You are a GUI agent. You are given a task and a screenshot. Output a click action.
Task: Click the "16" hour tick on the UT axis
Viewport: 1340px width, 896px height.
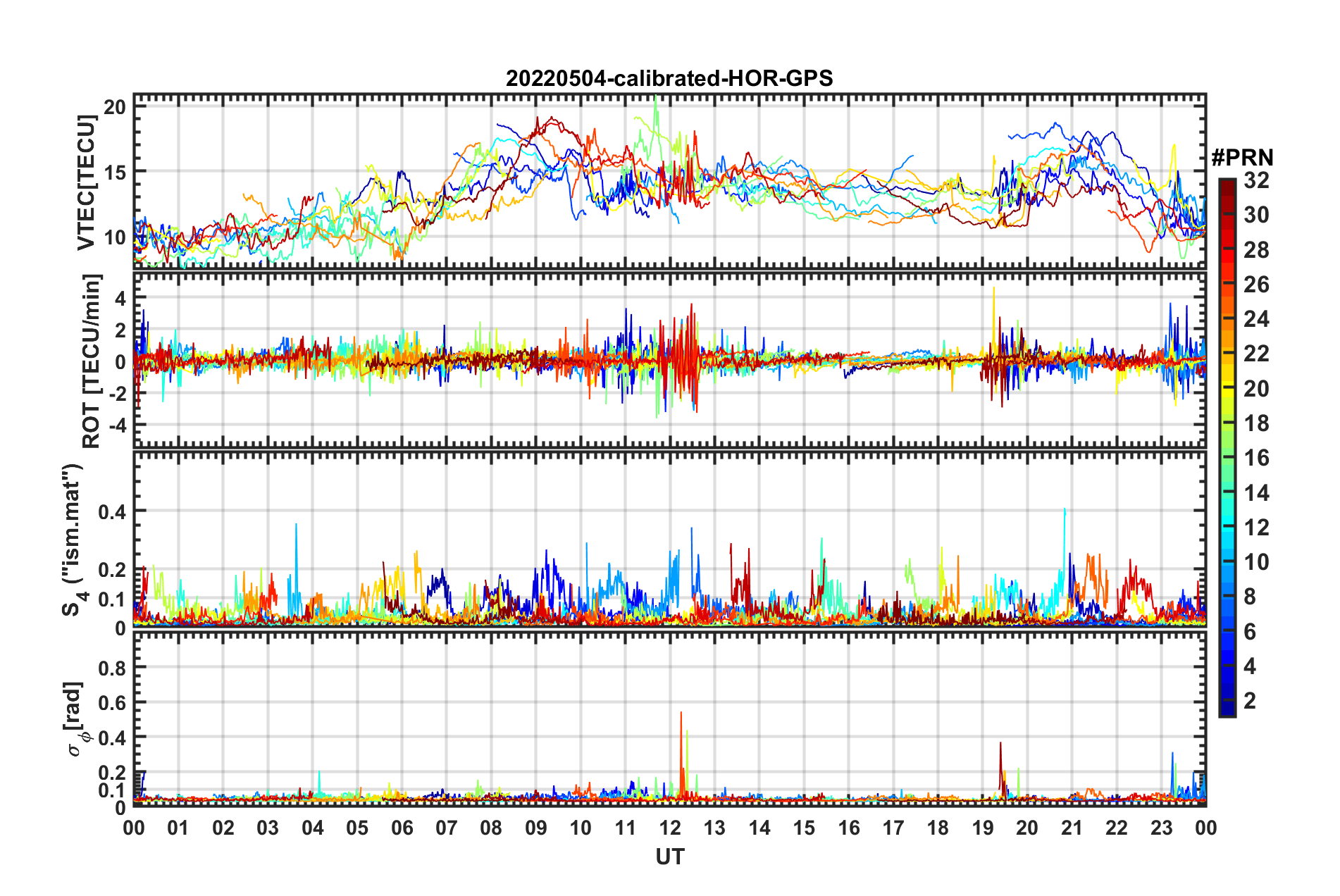849,828
